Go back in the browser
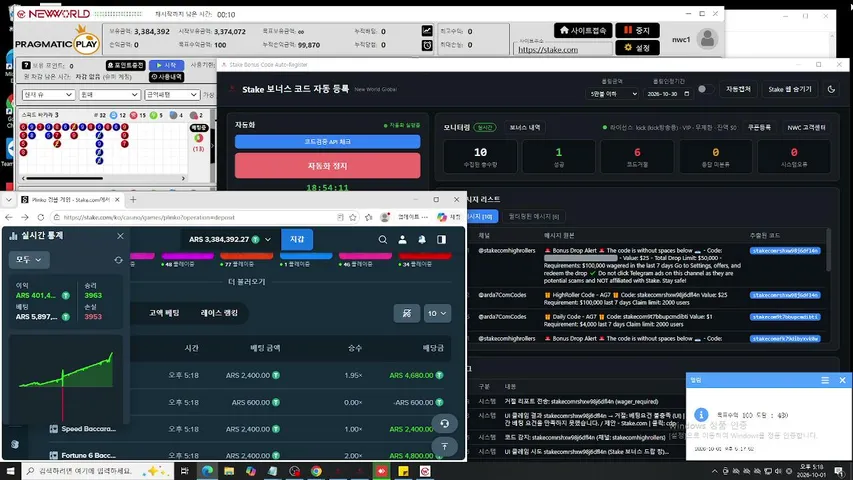The height and width of the screenshot is (480, 853). tap(9, 217)
